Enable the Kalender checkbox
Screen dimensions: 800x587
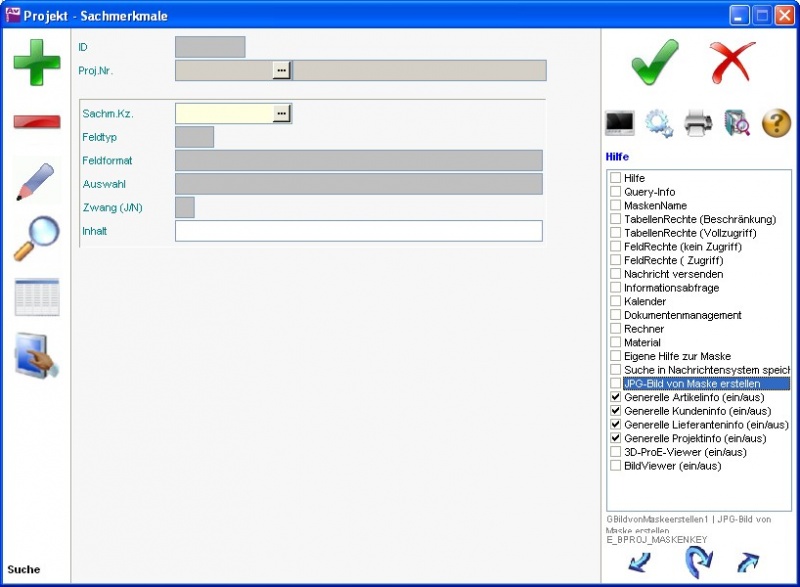point(616,301)
